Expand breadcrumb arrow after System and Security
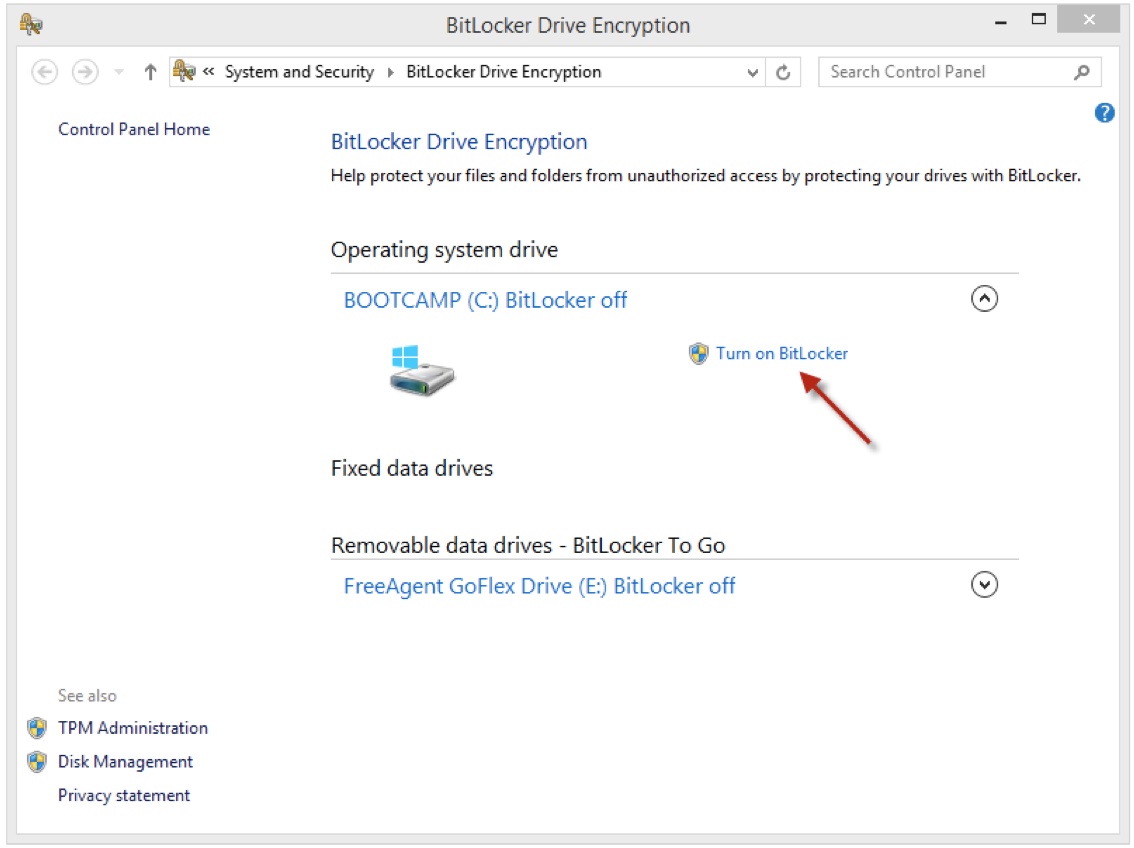1134x848 pixels. (391, 72)
